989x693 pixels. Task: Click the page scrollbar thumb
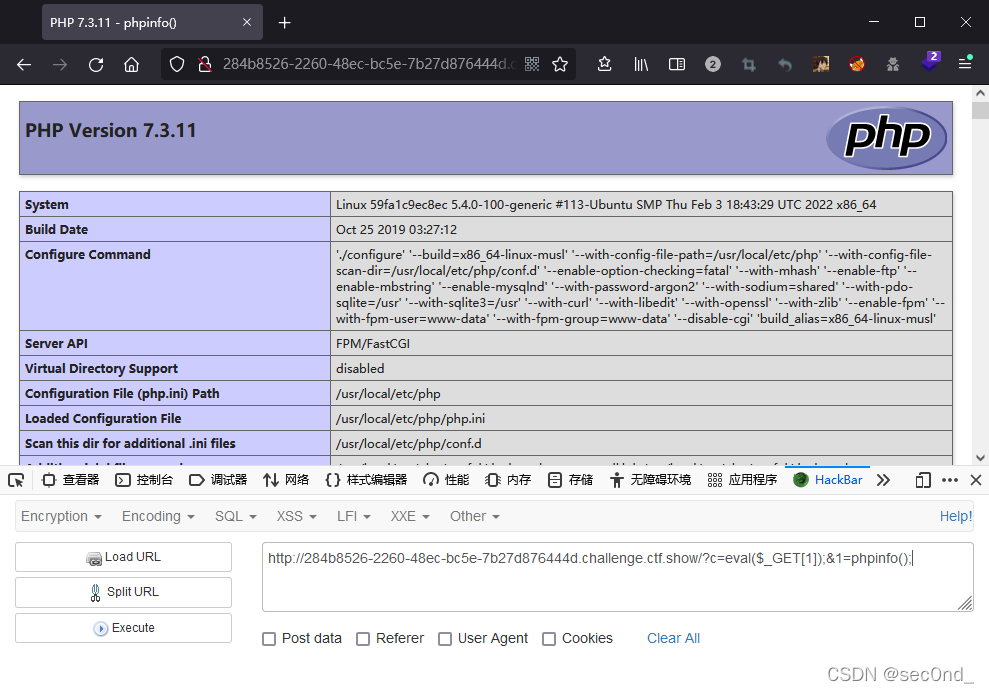coord(980,110)
